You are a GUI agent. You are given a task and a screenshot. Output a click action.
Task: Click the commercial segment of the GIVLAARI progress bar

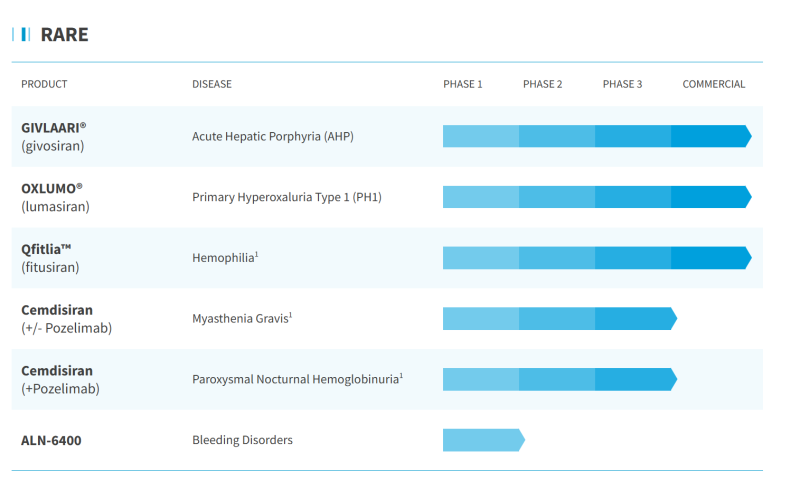(x=708, y=137)
